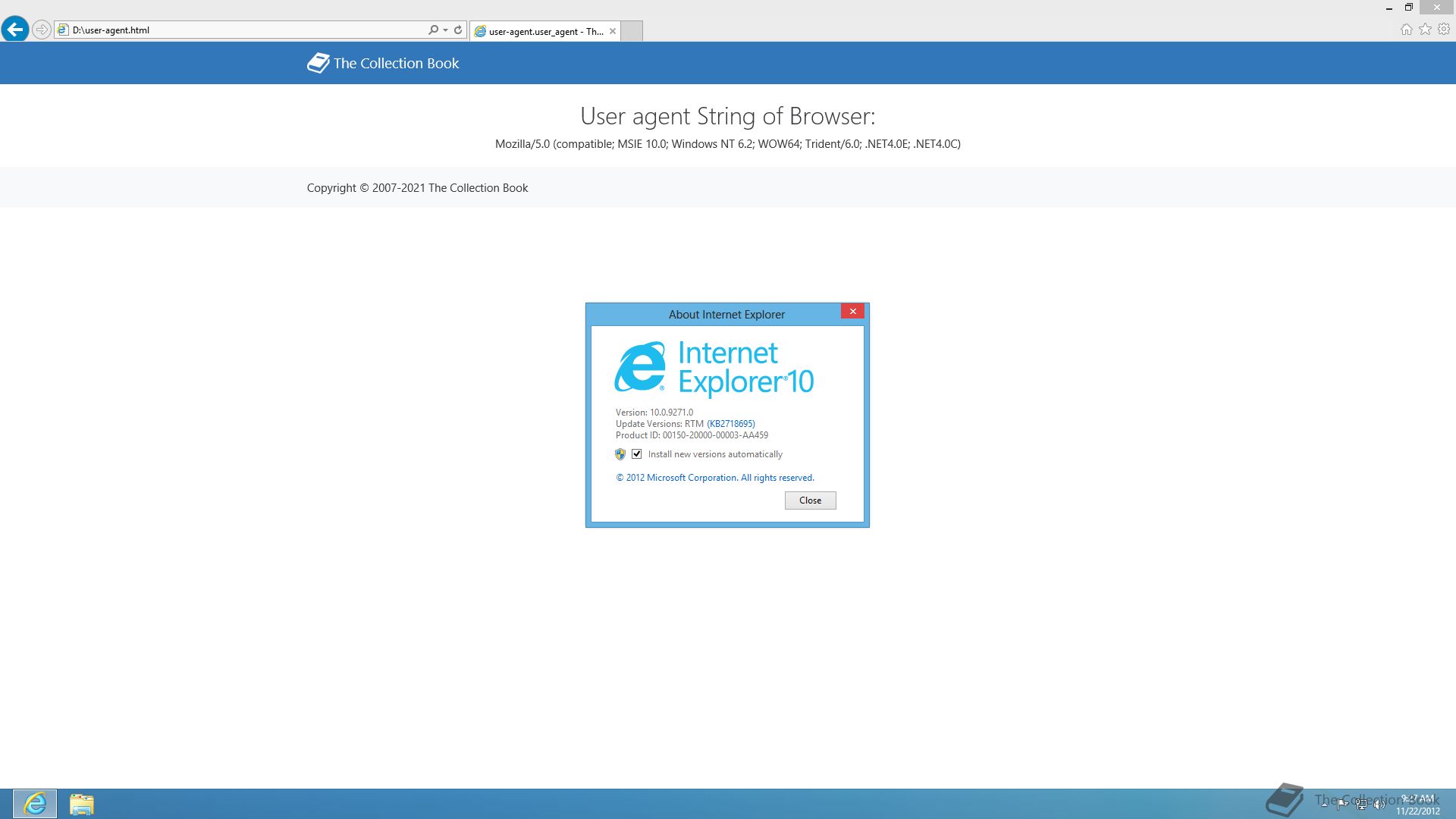Close the user-agent tab with its X
Viewport: 1456px width, 819px height.
click(613, 31)
